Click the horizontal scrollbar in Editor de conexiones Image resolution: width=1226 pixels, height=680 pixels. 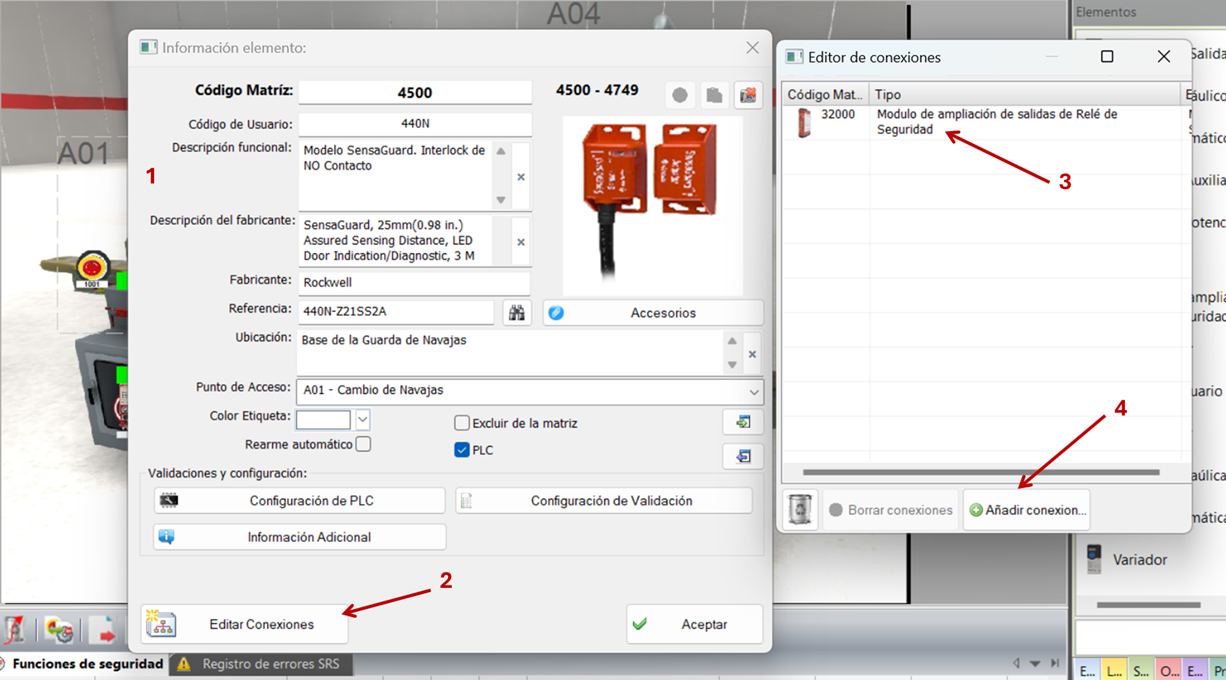coord(981,472)
